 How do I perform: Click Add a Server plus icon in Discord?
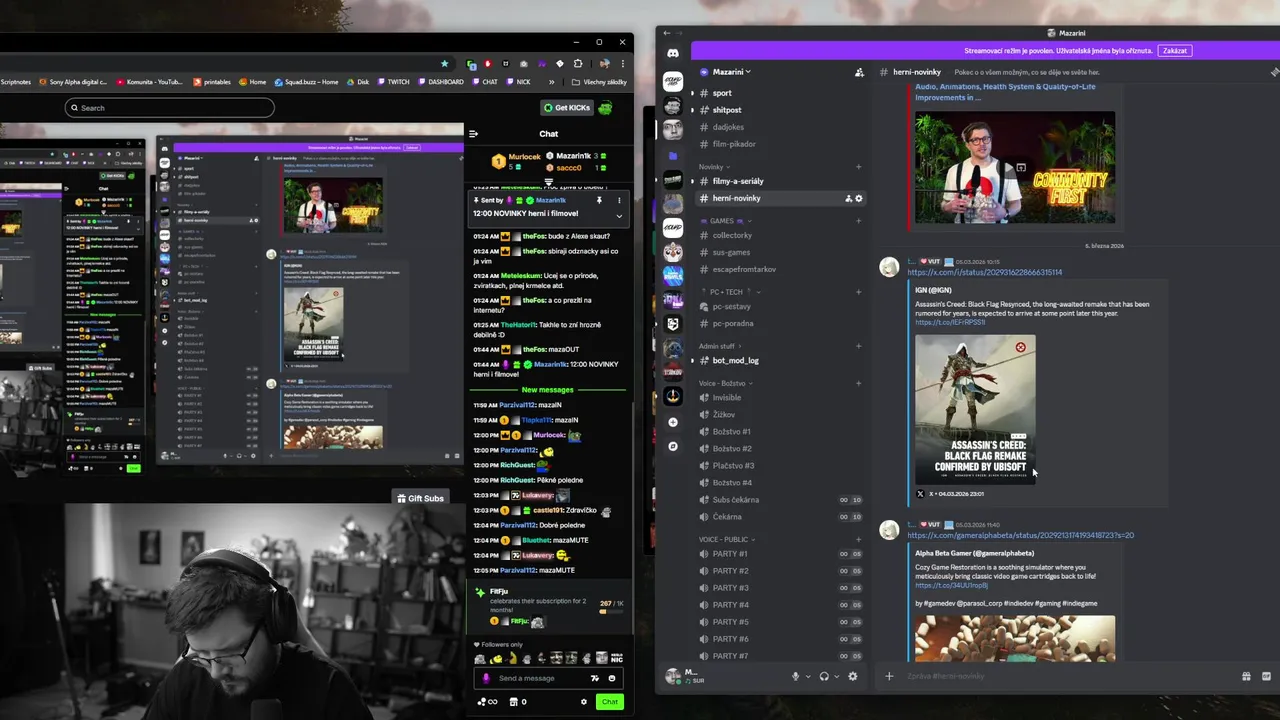coord(673,422)
